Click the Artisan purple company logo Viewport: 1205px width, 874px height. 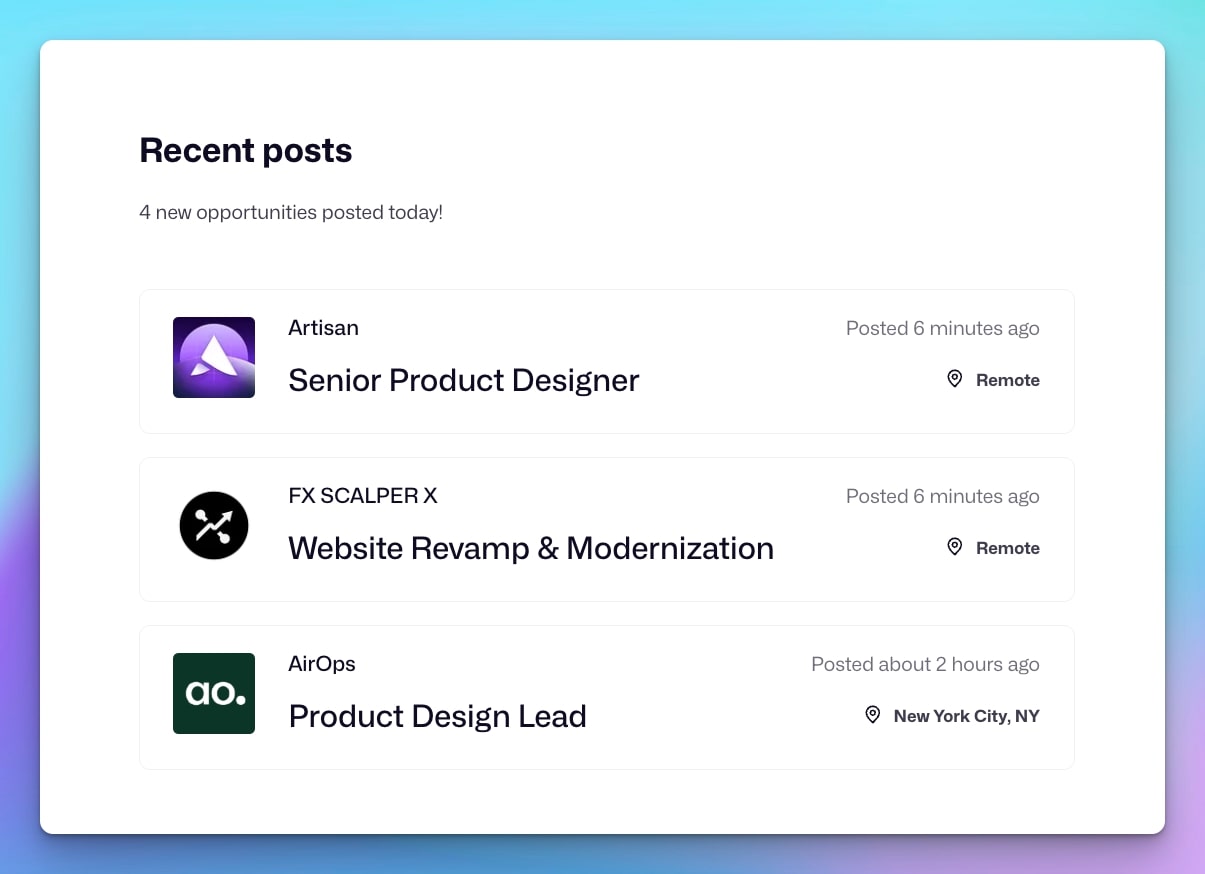click(x=214, y=357)
